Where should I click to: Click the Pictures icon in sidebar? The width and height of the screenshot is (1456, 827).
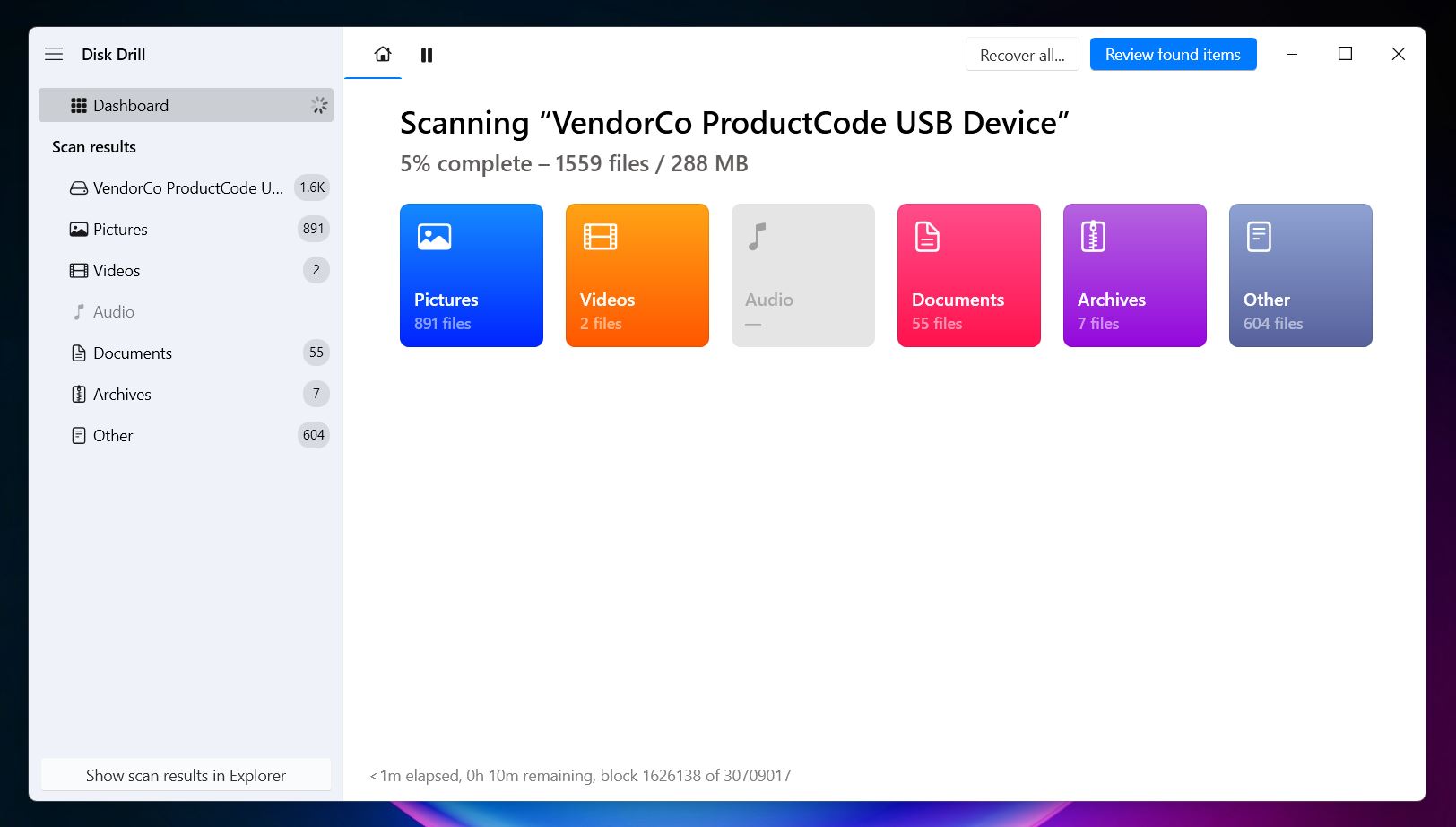coord(79,230)
